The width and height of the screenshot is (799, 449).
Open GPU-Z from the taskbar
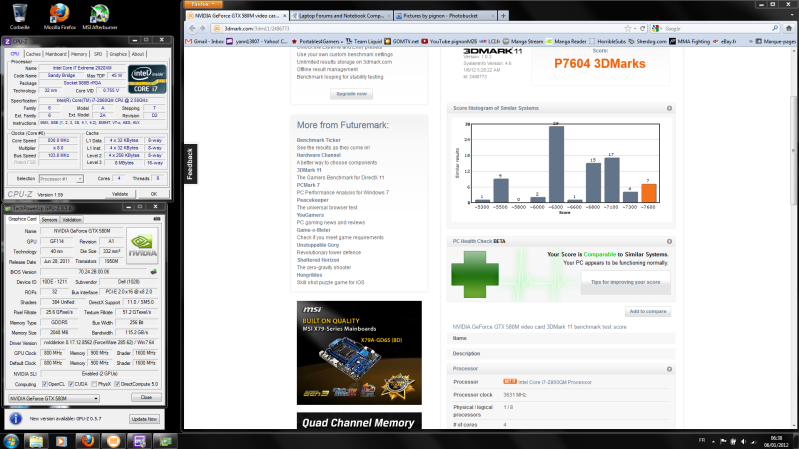[x=165, y=441]
